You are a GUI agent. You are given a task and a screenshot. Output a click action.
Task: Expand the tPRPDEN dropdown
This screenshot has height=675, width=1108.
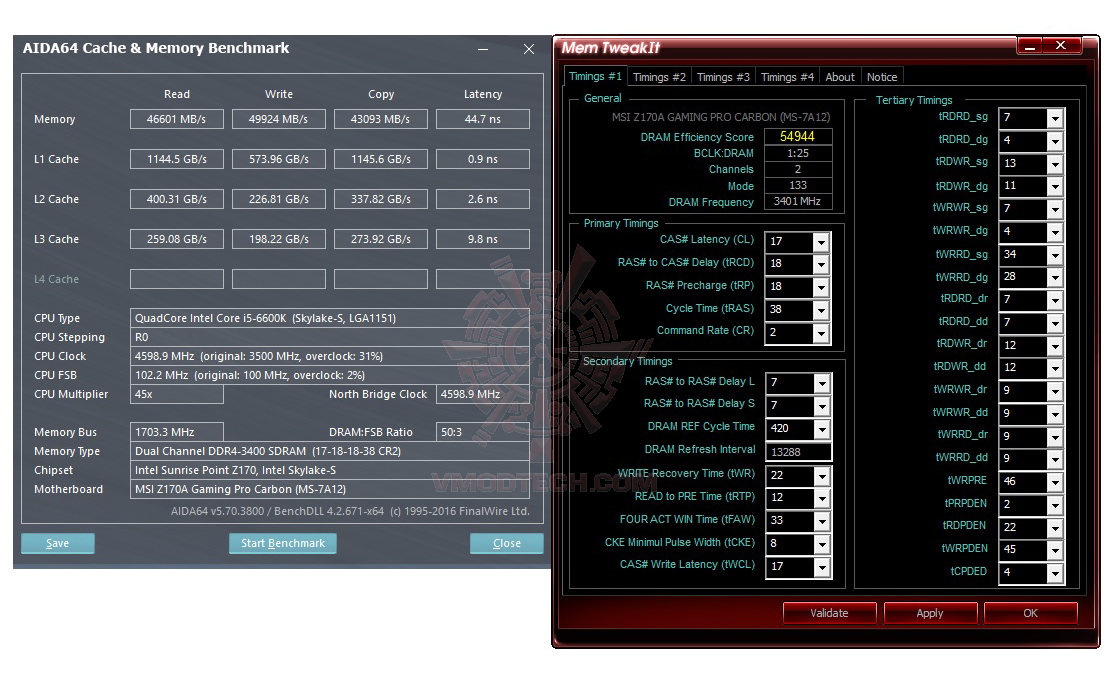tap(1055, 505)
